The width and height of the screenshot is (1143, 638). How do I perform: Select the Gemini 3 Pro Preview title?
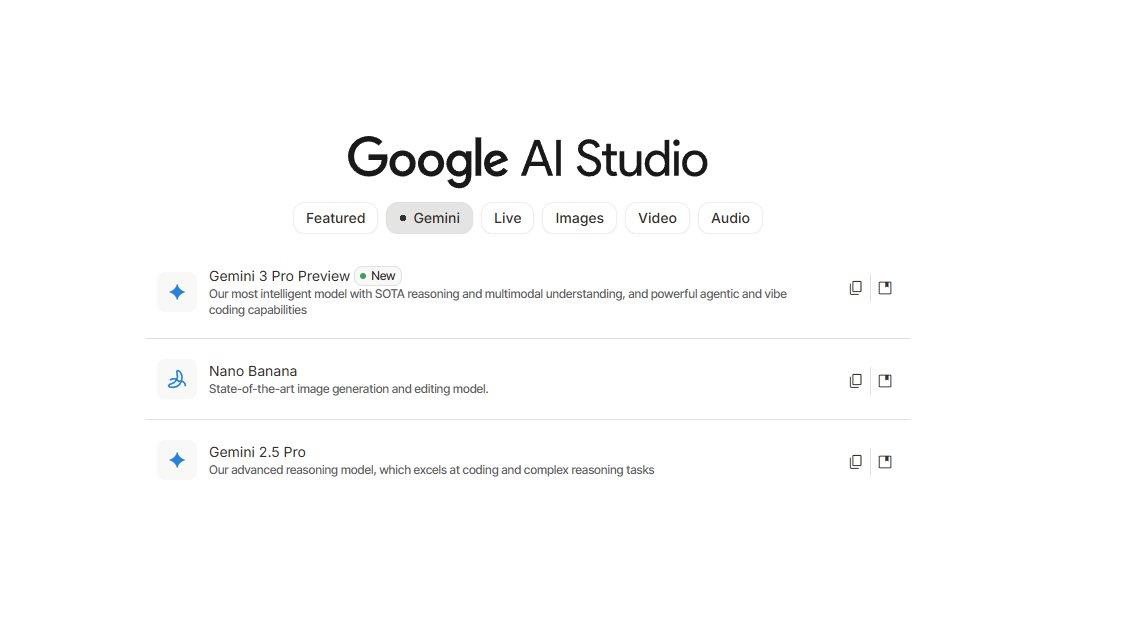coord(279,276)
